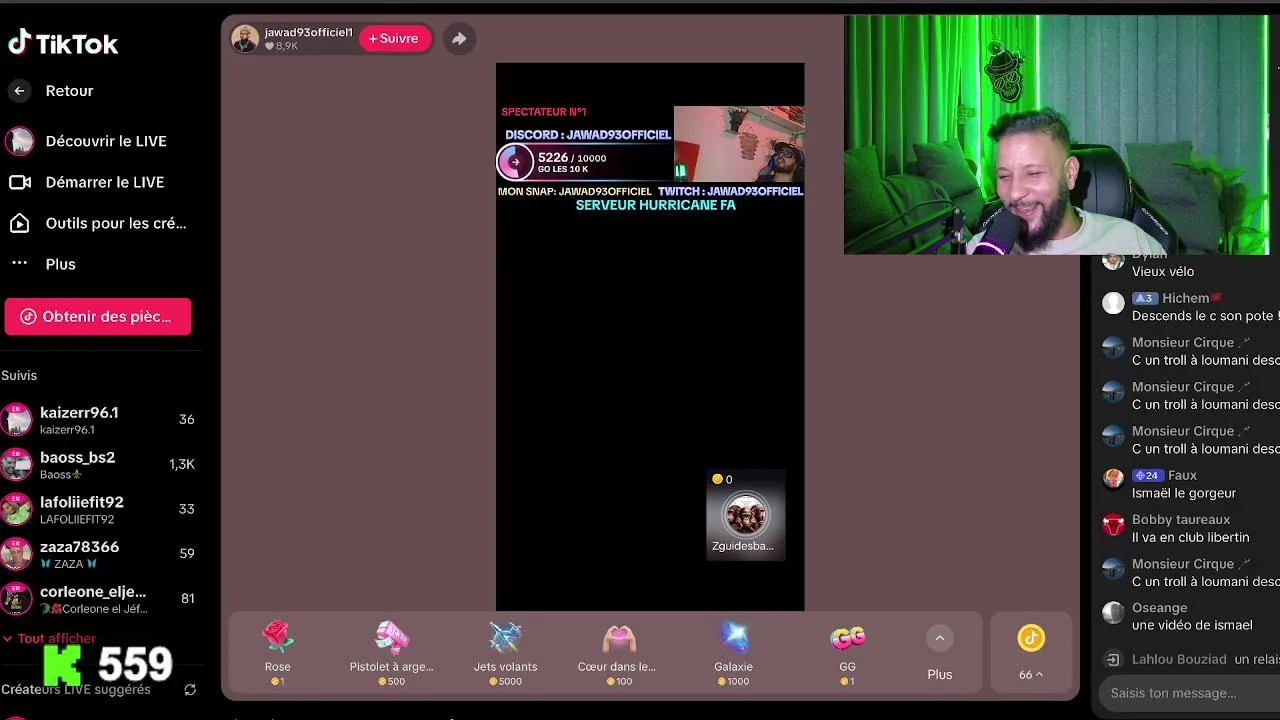This screenshot has width=1280, height=720.
Task: Click une vidéo de ismael message
Action: coord(1192,625)
